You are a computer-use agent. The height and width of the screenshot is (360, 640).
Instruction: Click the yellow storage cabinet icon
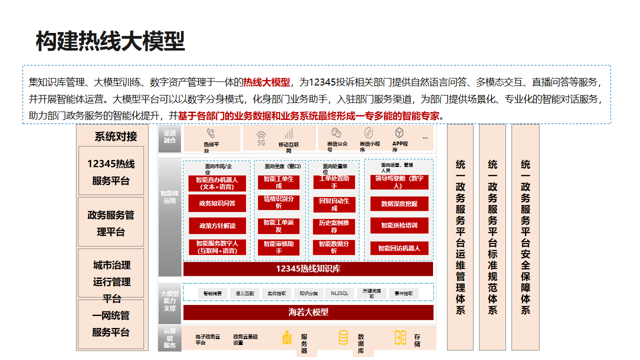(400, 338)
